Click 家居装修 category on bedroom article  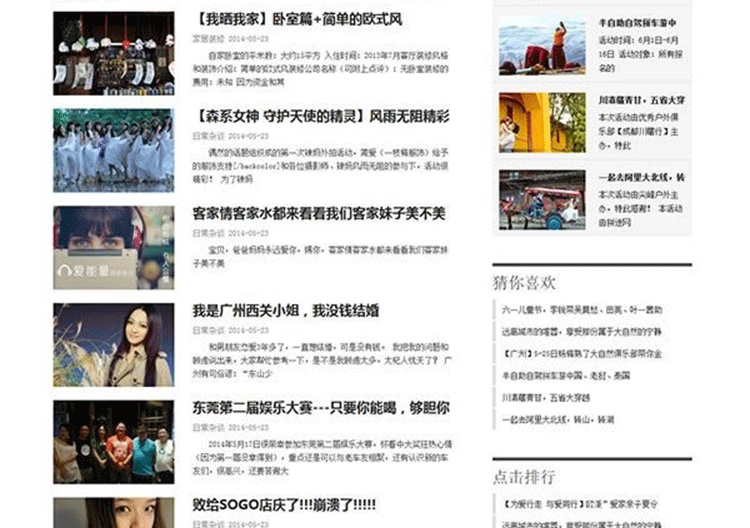(x=208, y=39)
